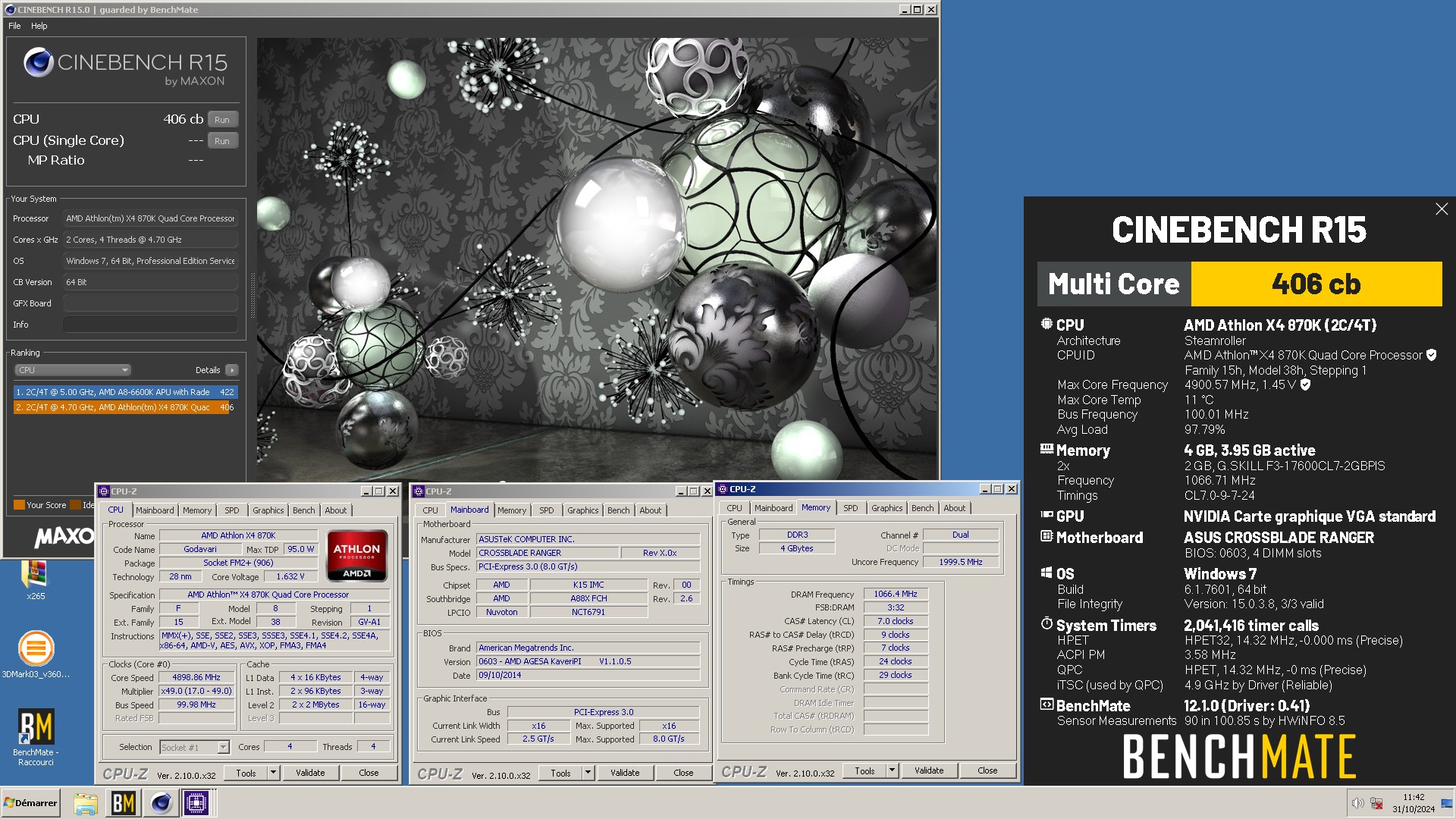Click Validate in CPU-Z Memory window
This screenshot has height=819, width=1456.
(929, 770)
